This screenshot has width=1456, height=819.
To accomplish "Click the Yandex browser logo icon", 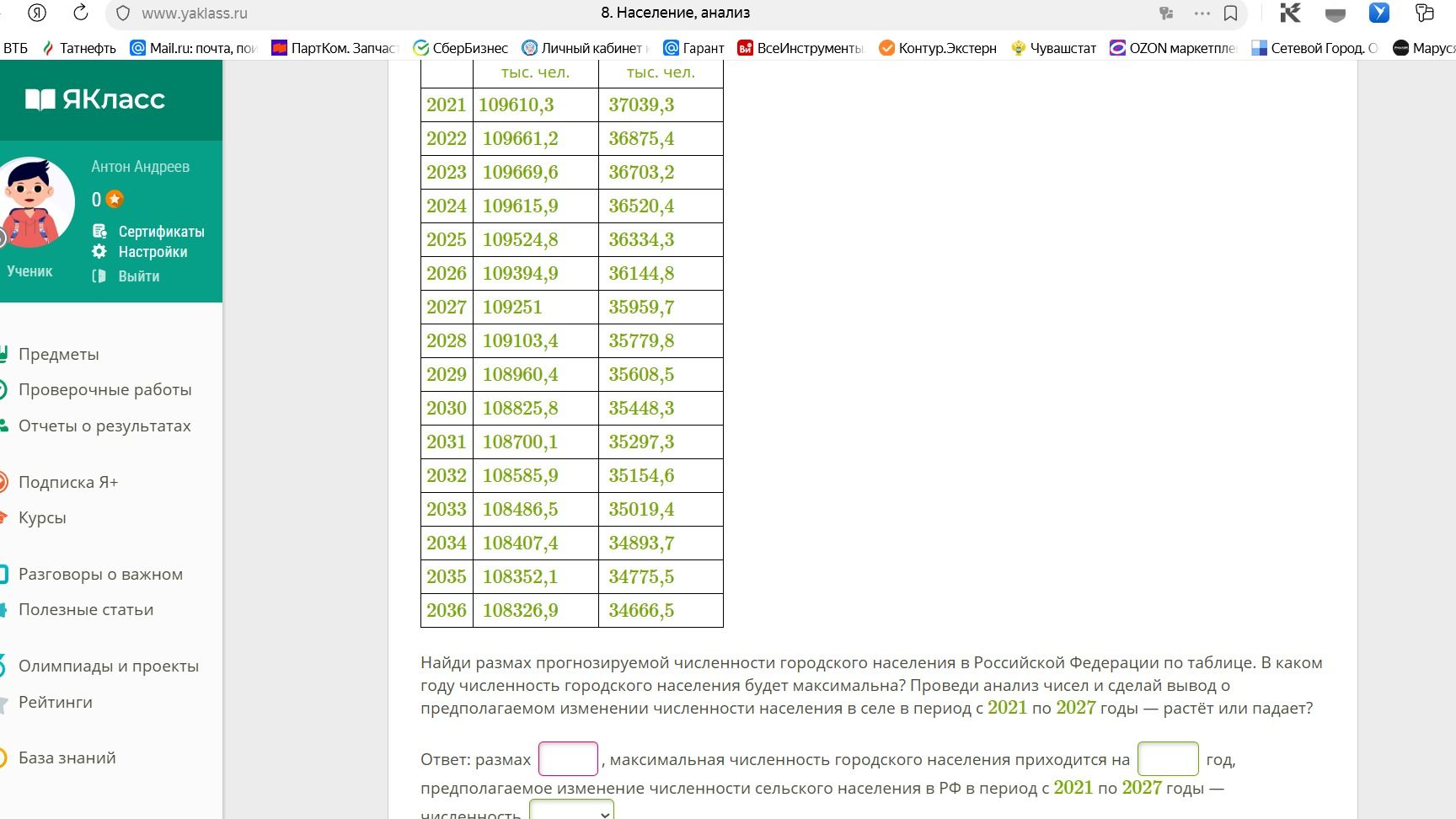I will 36,13.
